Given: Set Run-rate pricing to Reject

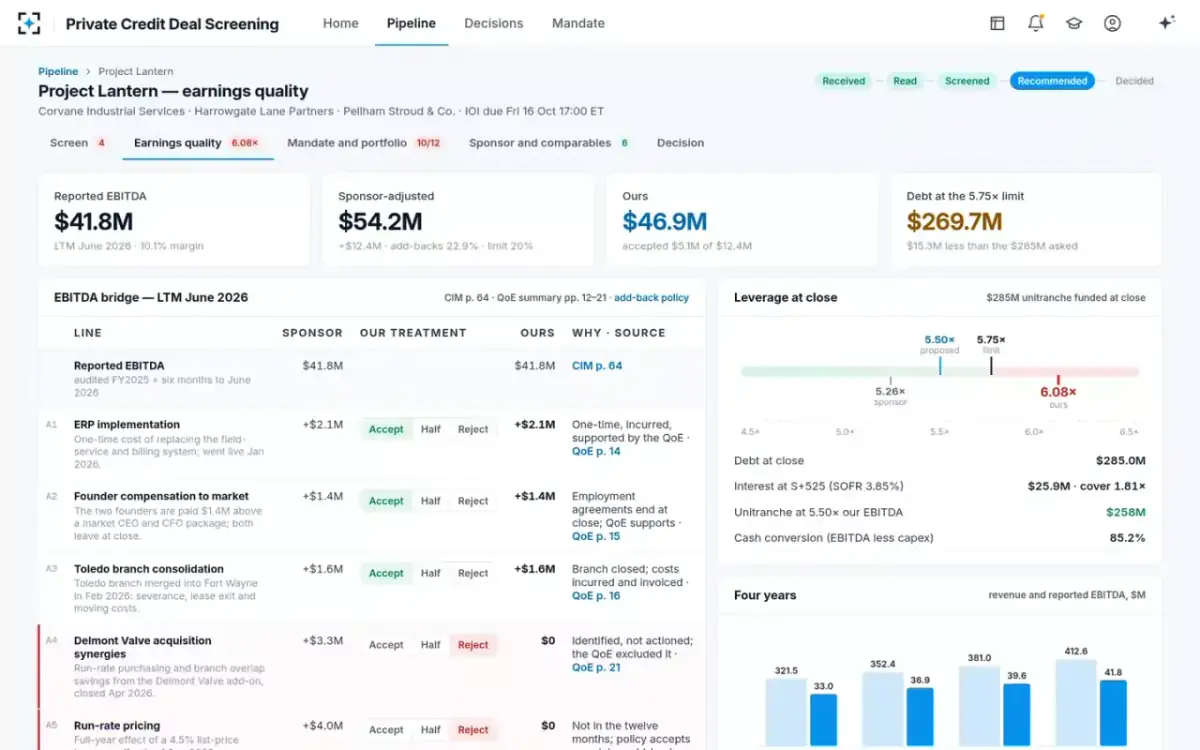Looking at the screenshot, I should pyautogui.click(x=473, y=730).
